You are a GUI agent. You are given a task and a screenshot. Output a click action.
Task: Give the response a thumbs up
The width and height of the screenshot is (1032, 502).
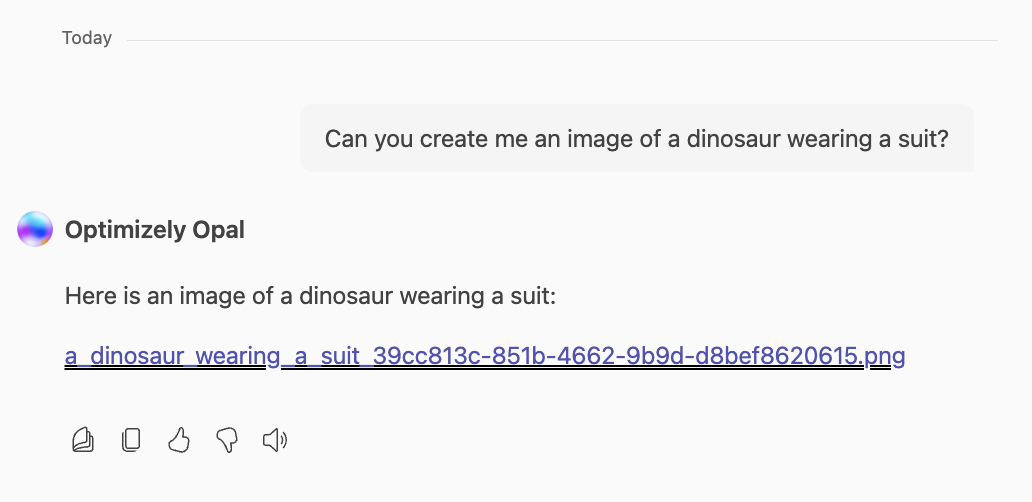pyautogui.click(x=179, y=440)
